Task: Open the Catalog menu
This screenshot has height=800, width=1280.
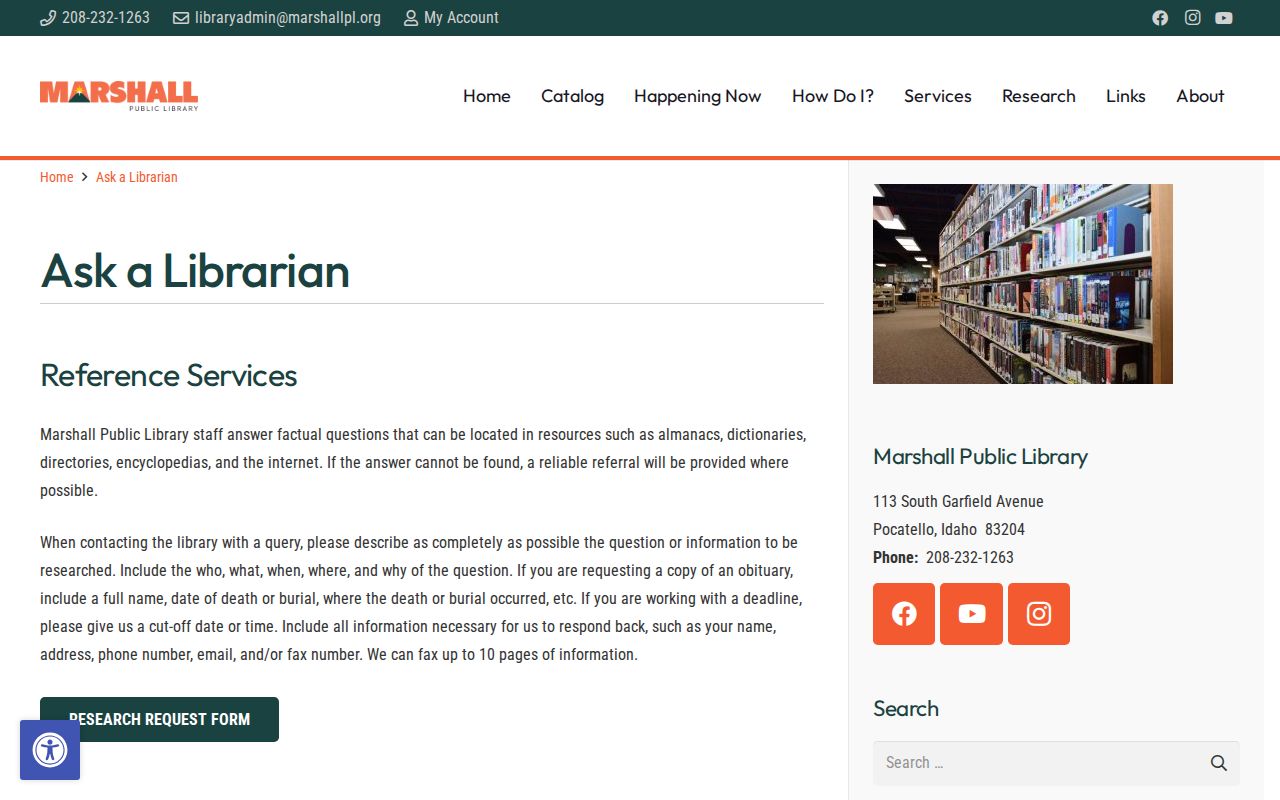Action: [x=572, y=96]
